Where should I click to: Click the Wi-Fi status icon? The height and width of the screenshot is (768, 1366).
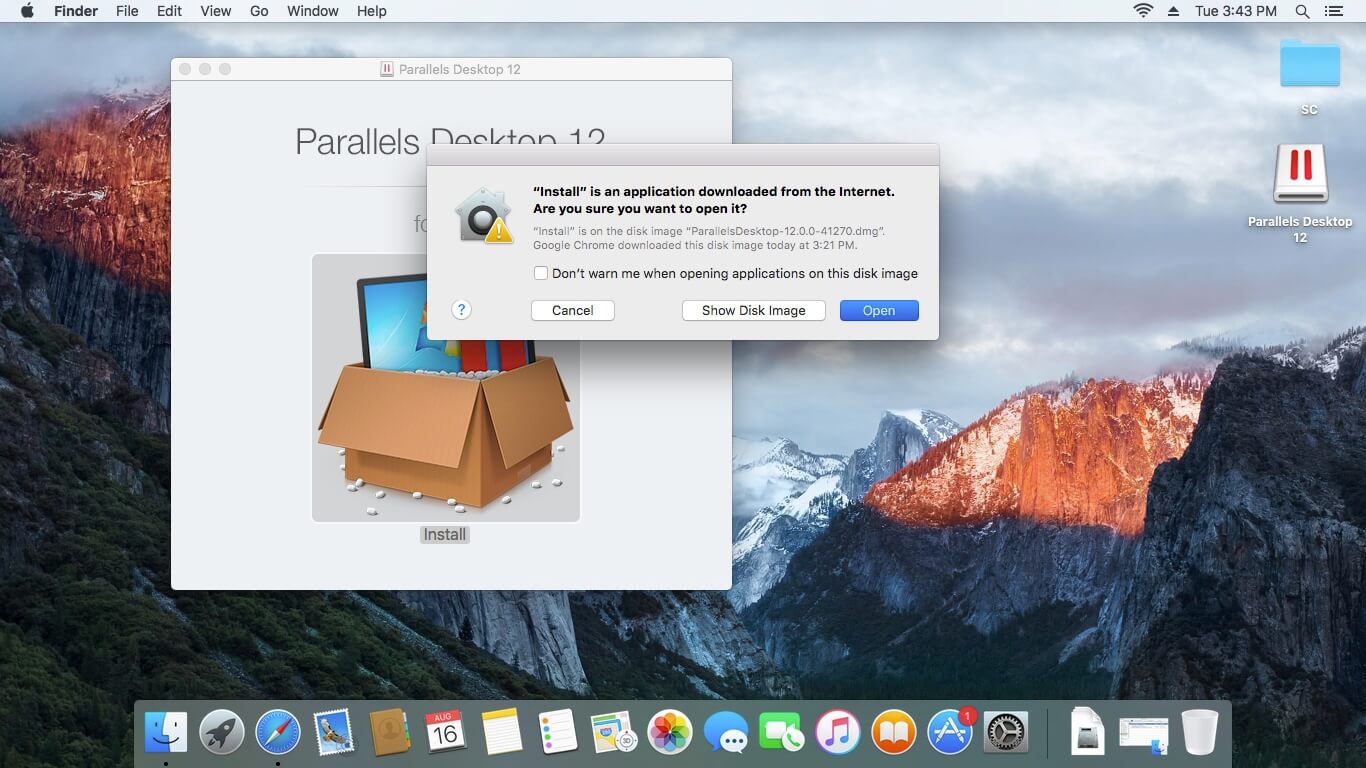click(1143, 11)
